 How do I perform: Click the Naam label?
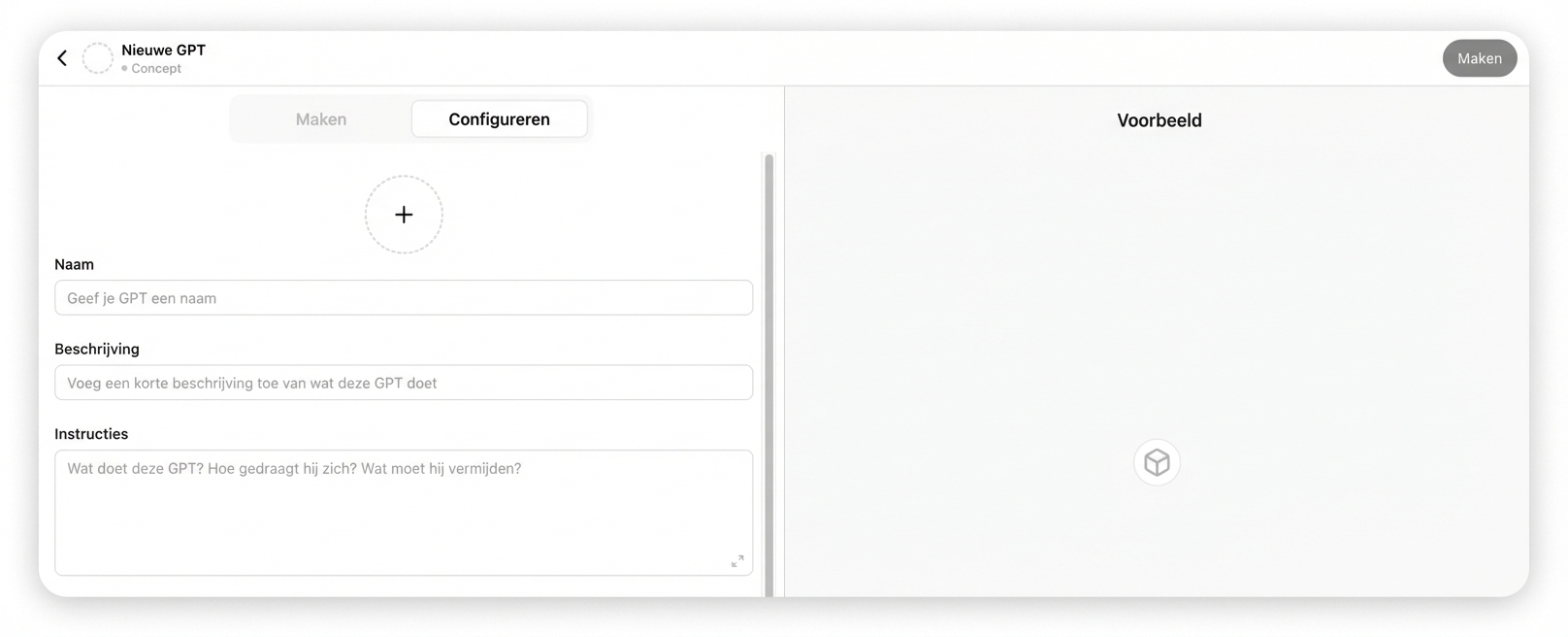74,264
